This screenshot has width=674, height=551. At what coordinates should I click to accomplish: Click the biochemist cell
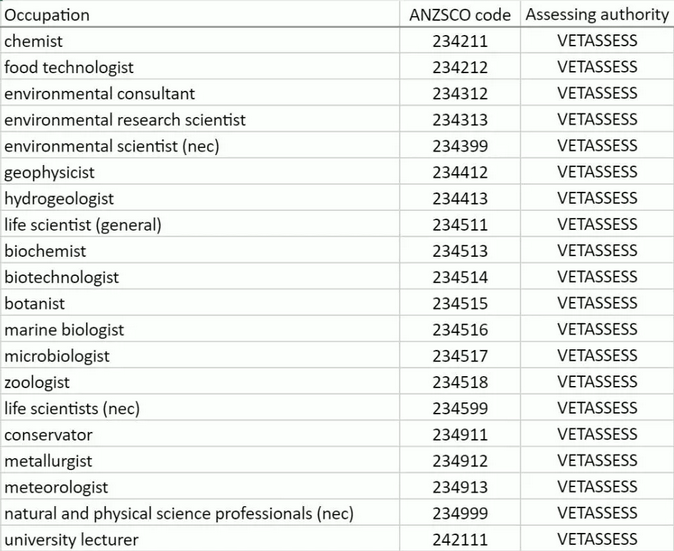(200, 251)
